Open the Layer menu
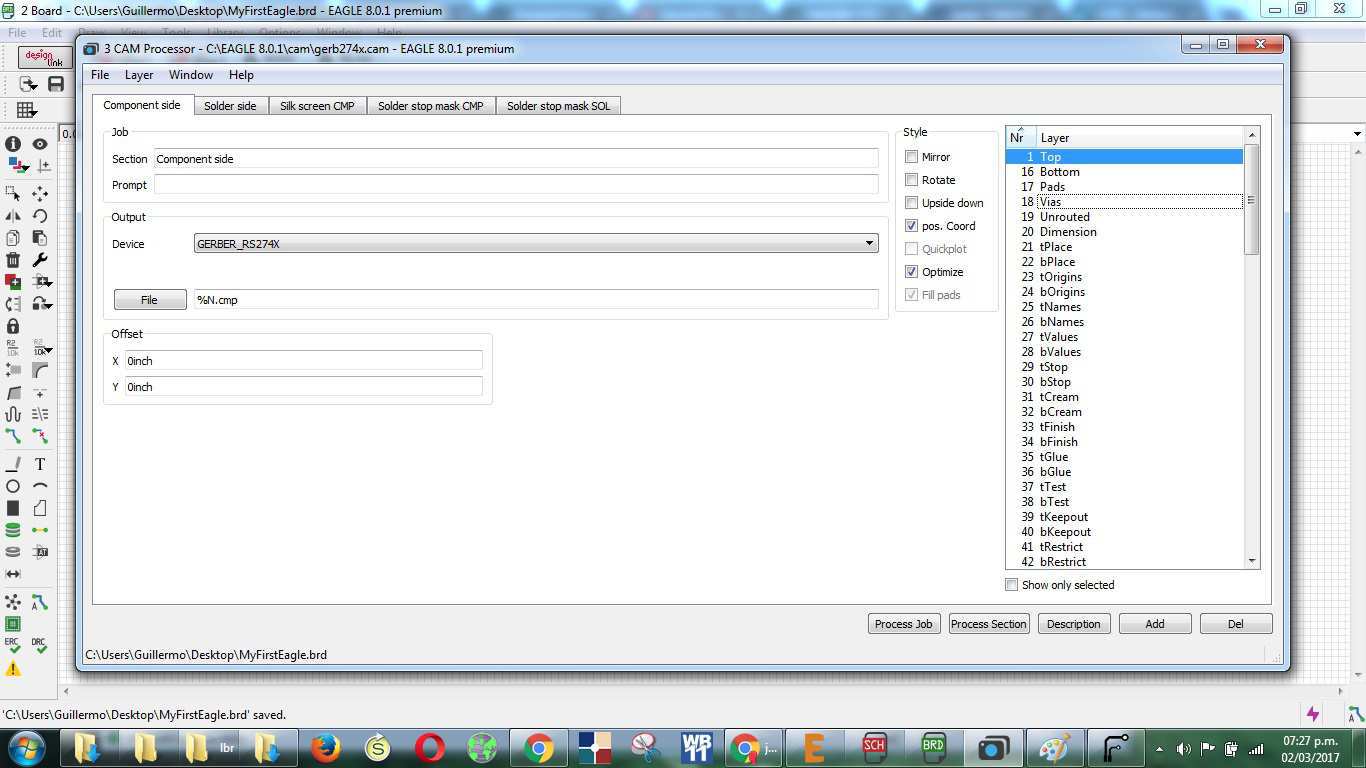This screenshot has width=1366, height=768. pyautogui.click(x=139, y=75)
